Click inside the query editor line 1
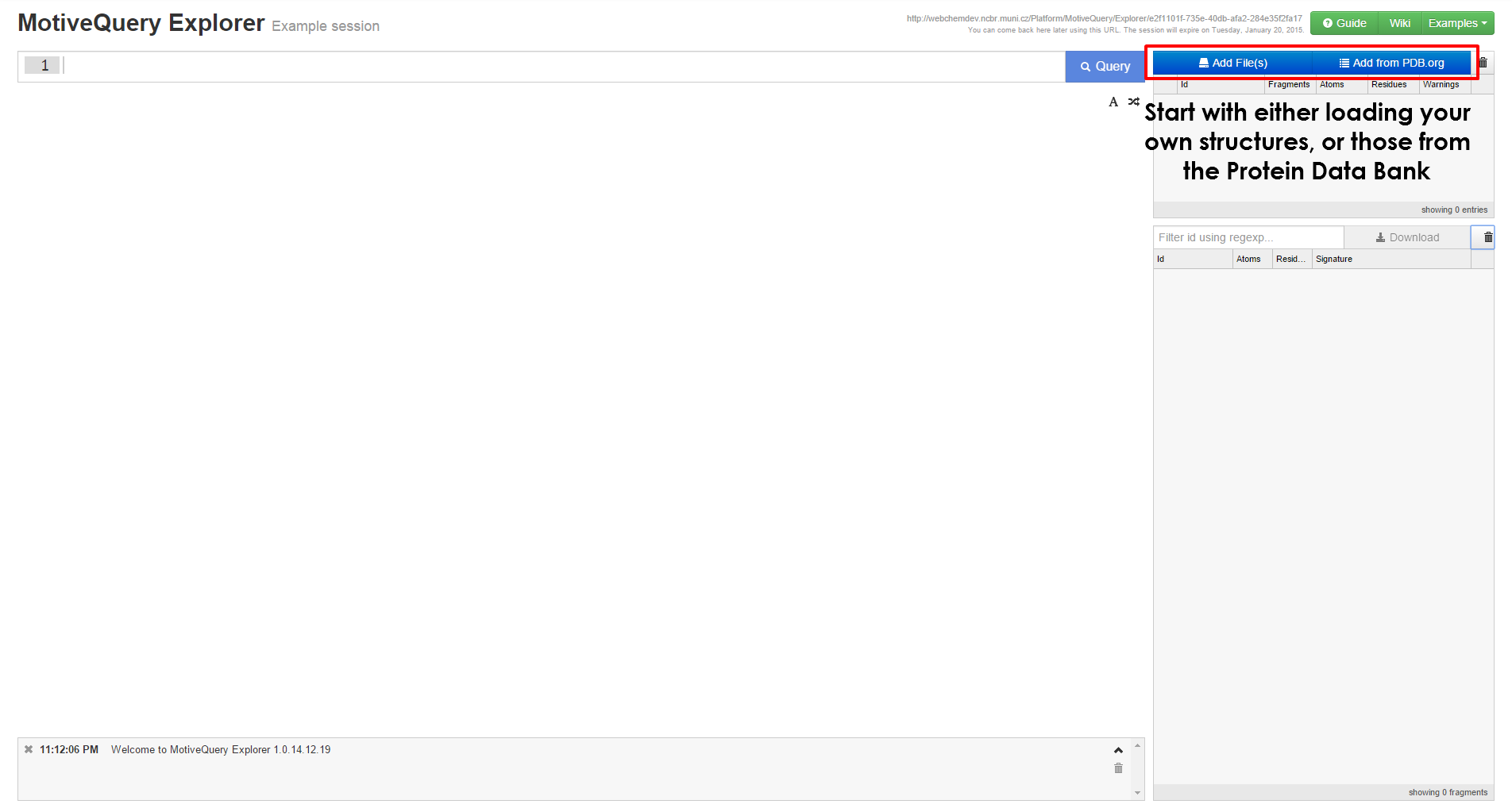The image size is (1512, 808). pyautogui.click(x=564, y=66)
